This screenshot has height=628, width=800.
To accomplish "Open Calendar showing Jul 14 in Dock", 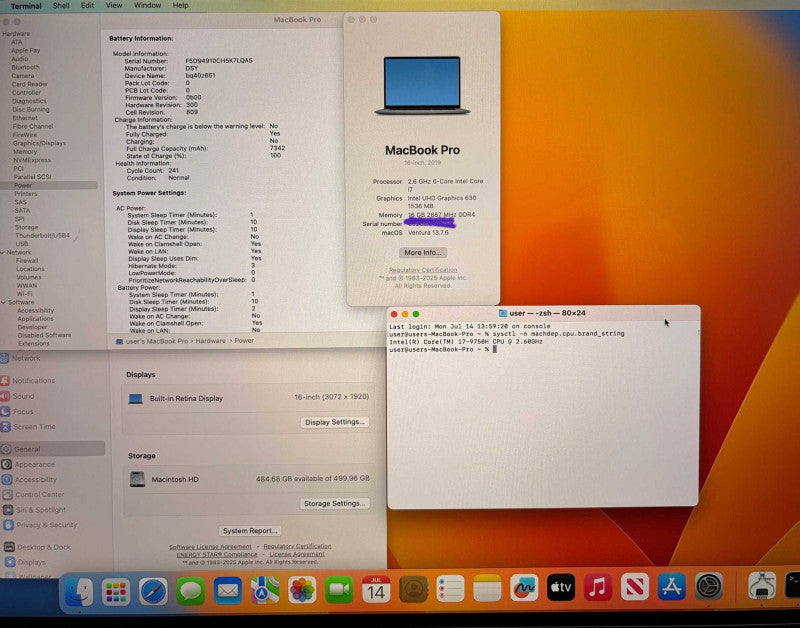I will point(376,589).
